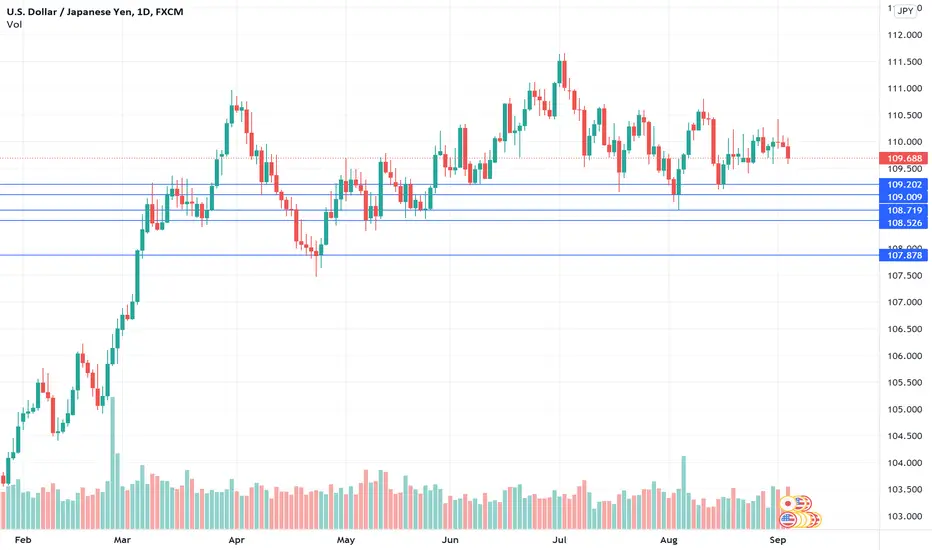This screenshot has height=550, width=932.
Task: Click the Jul label on time axis
Action: pos(559,540)
